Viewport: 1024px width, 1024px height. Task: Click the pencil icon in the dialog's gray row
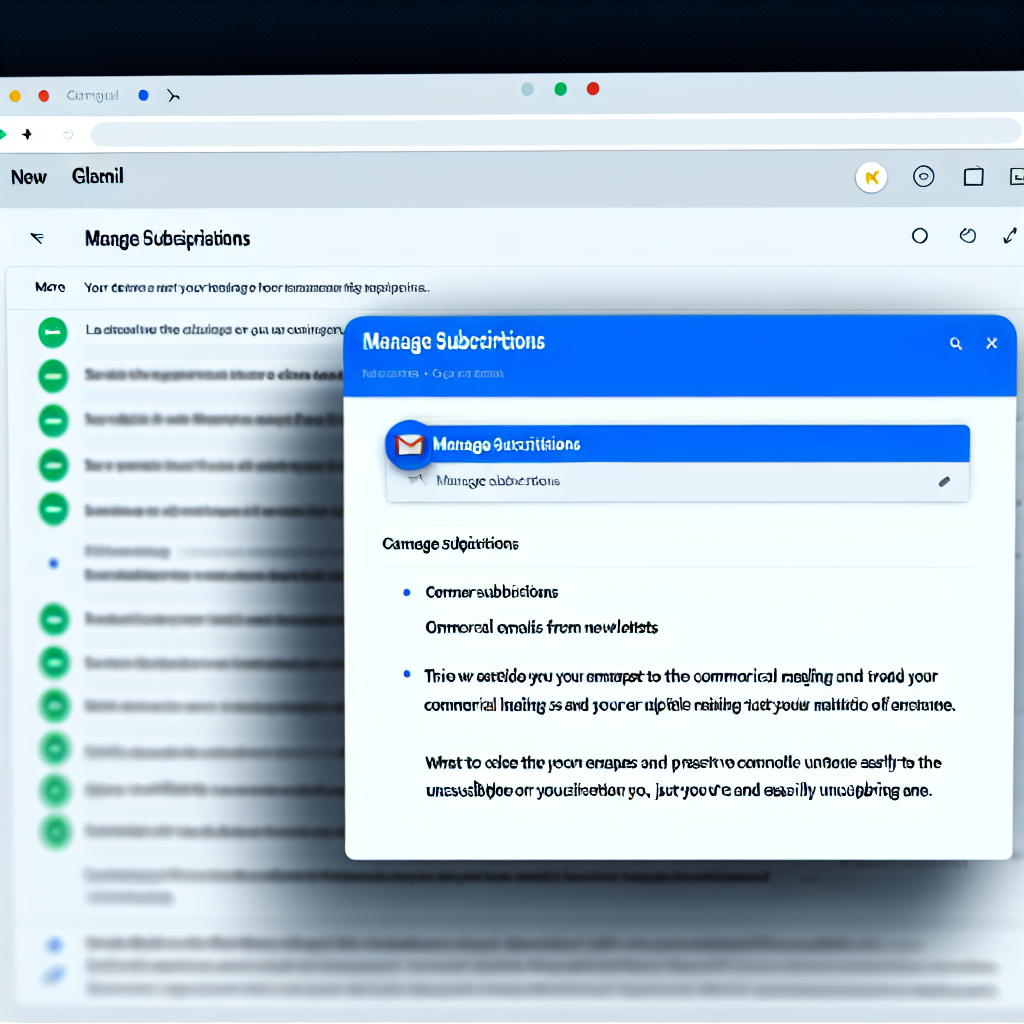944,482
